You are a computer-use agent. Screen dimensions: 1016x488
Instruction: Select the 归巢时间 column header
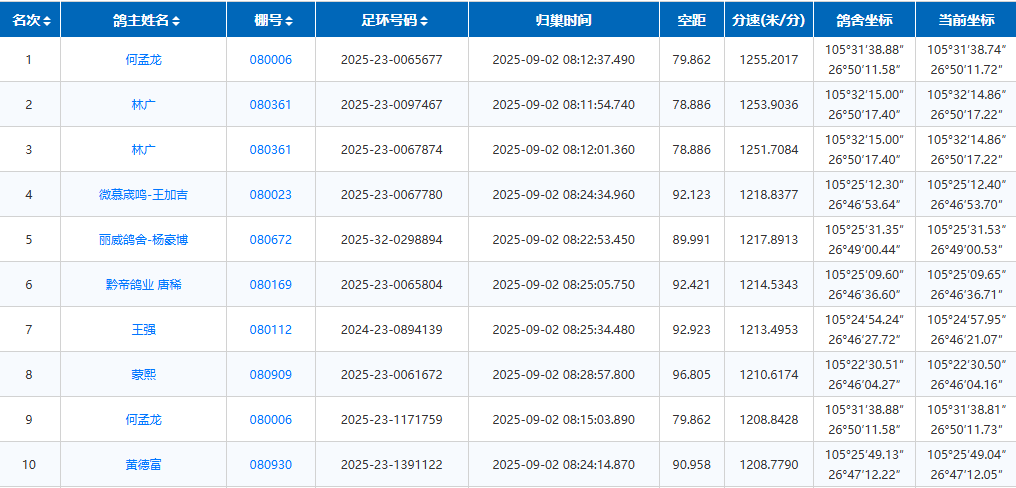tap(563, 20)
